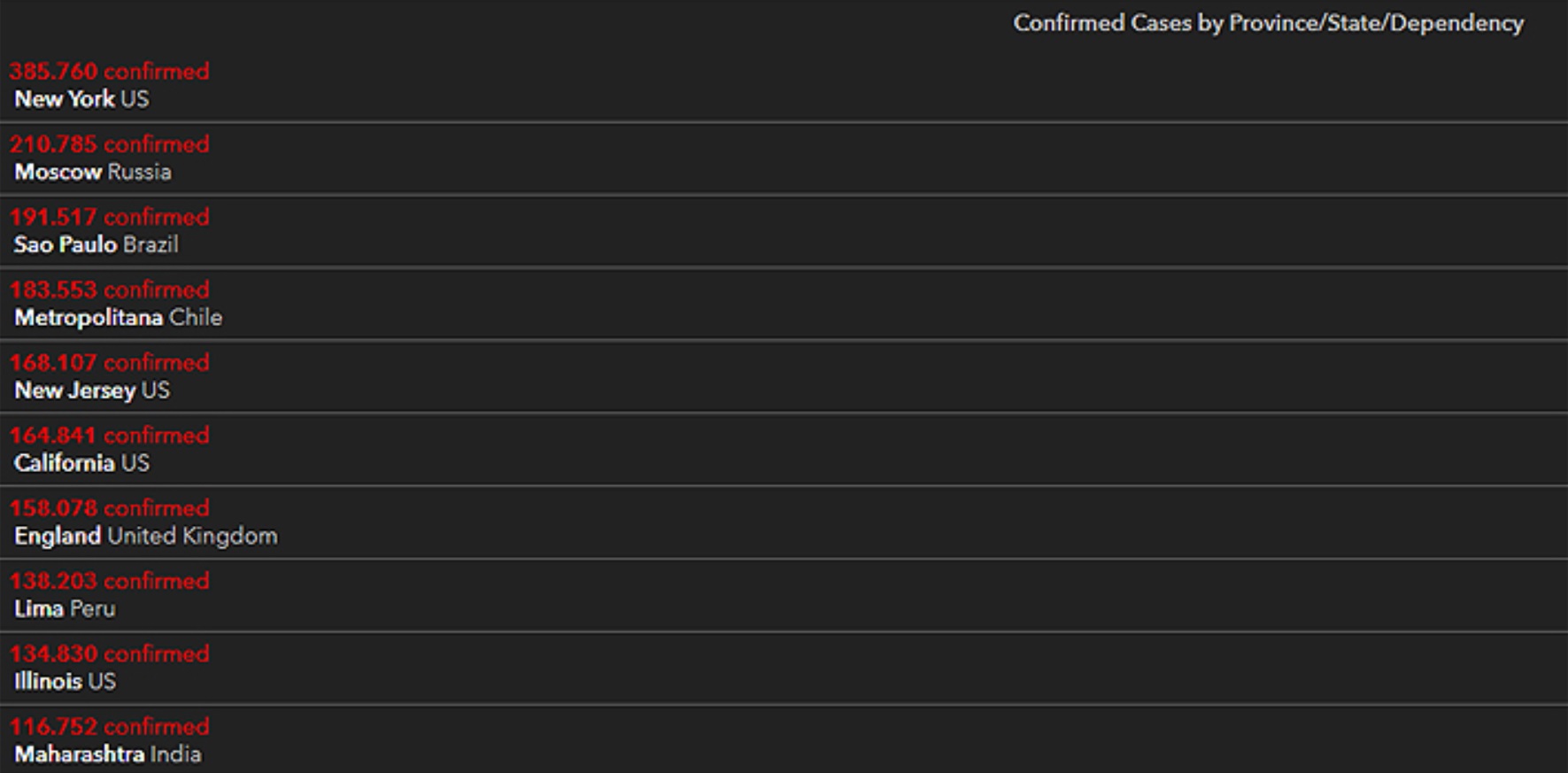The image size is (1568, 773).
Task: Click the Confirmed Cases by Province/State/Dependency header
Action: point(1268,23)
